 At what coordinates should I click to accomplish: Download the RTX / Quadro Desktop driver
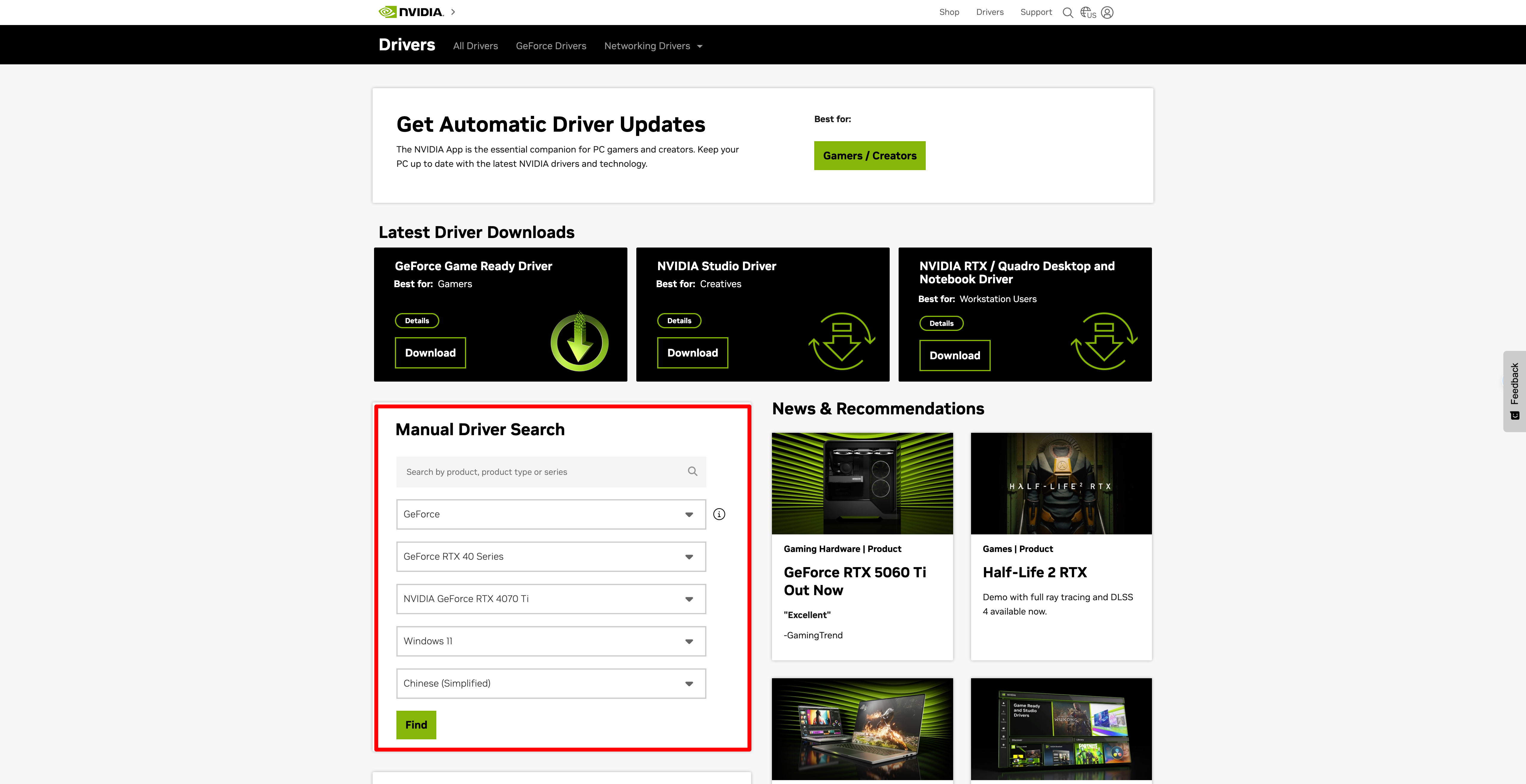coord(955,355)
